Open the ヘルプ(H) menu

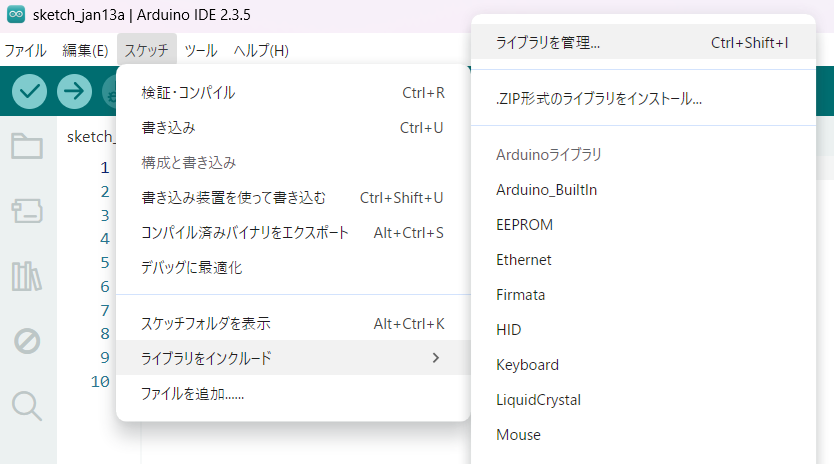pyautogui.click(x=261, y=50)
